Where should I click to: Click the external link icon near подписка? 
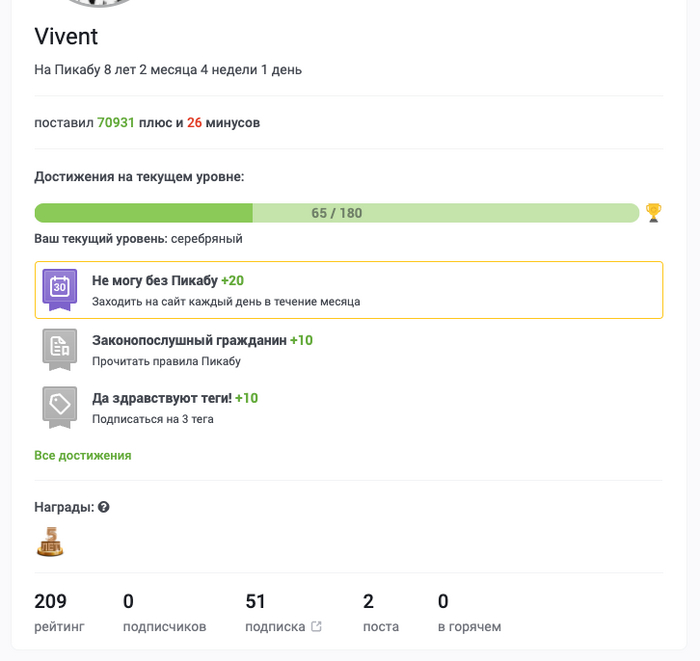coord(317,627)
